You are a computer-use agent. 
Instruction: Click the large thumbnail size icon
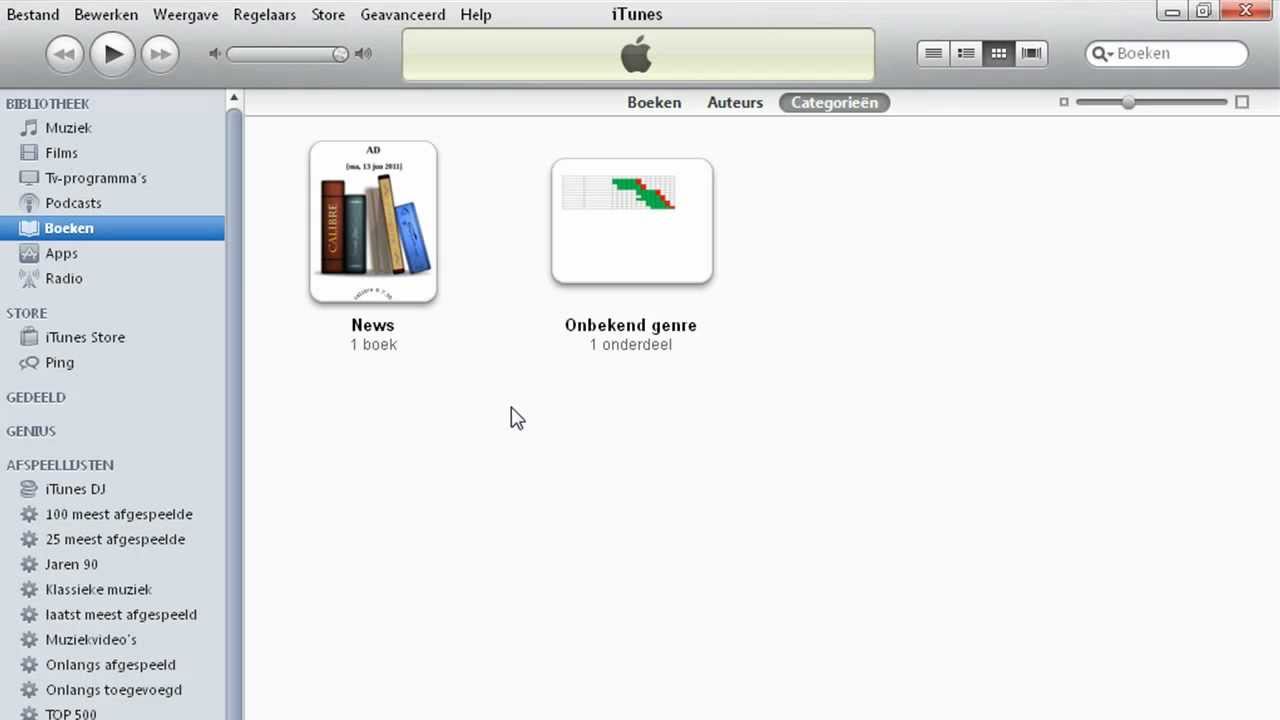pos(1242,102)
